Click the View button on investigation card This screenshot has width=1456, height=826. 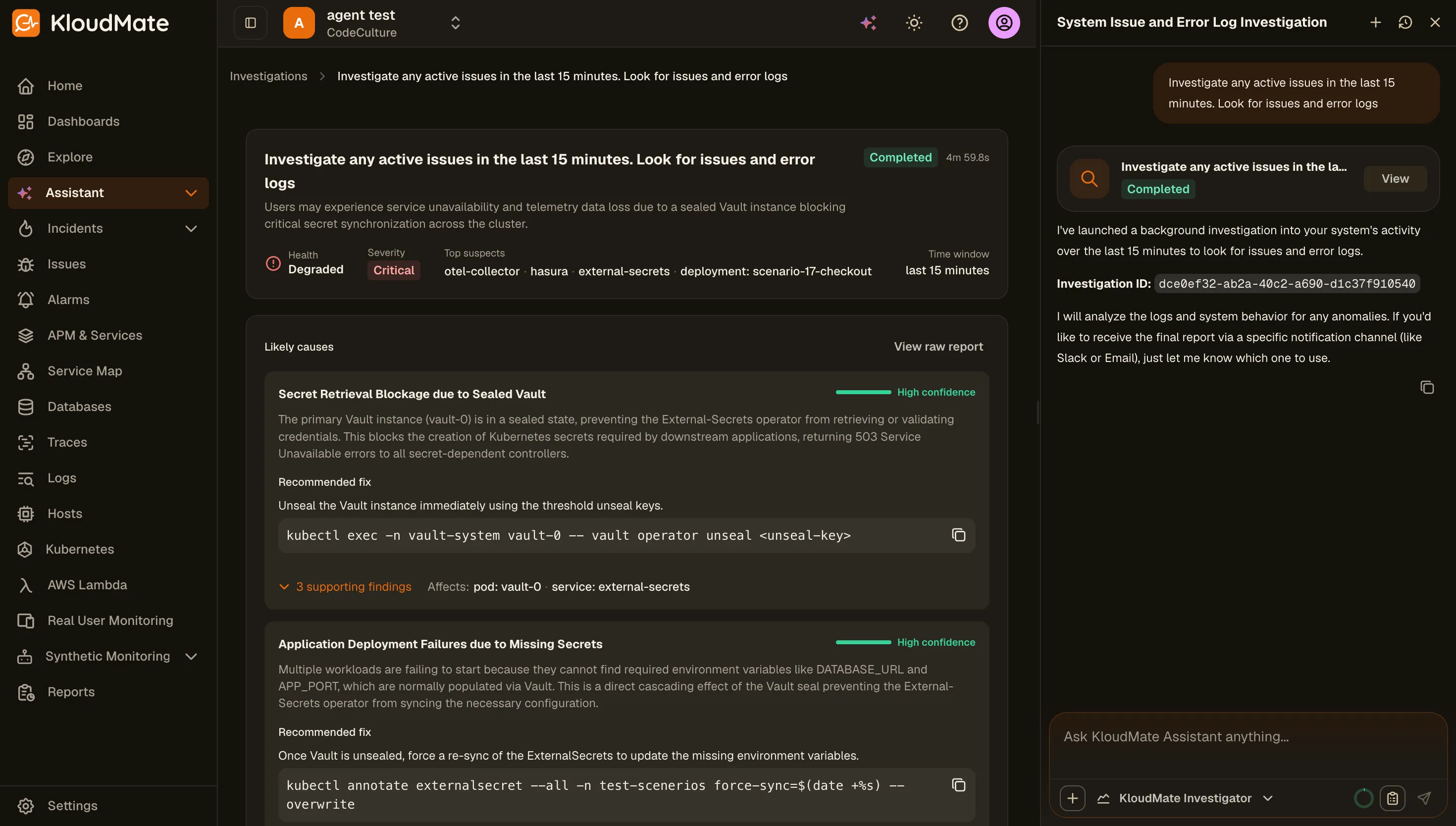click(1395, 179)
